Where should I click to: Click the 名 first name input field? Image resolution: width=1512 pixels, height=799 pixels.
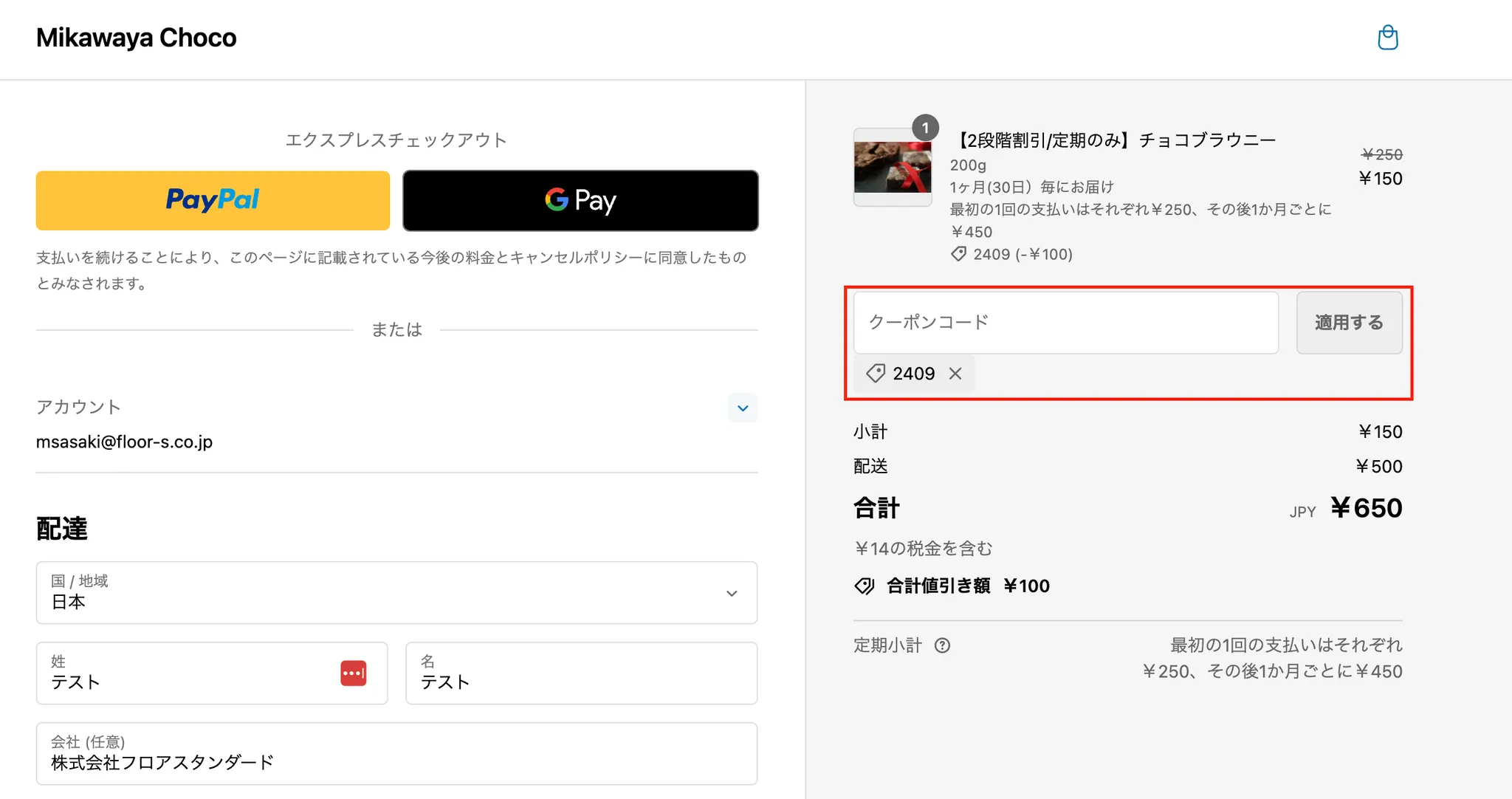pyautogui.click(x=581, y=673)
